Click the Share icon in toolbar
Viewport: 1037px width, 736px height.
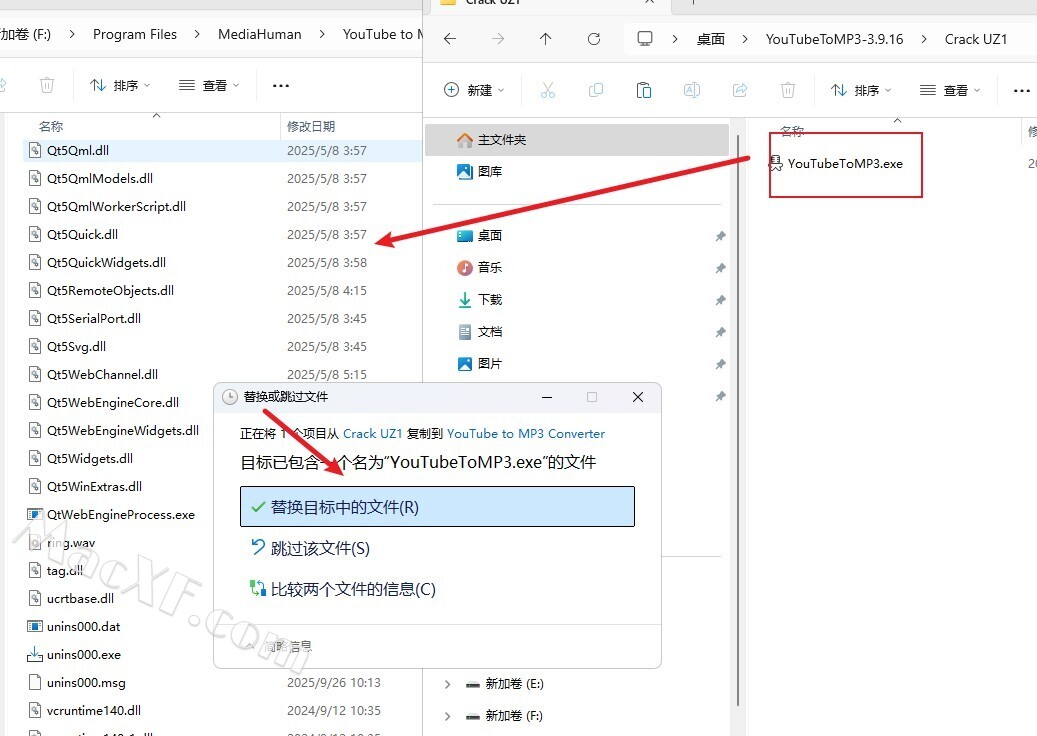[x=740, y=90]
